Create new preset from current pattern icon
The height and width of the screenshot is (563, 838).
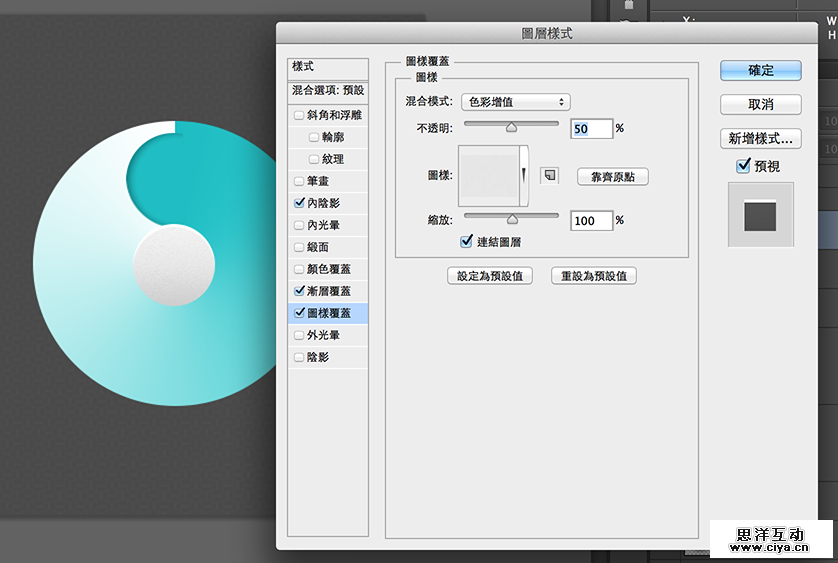[x=549, y=175]
